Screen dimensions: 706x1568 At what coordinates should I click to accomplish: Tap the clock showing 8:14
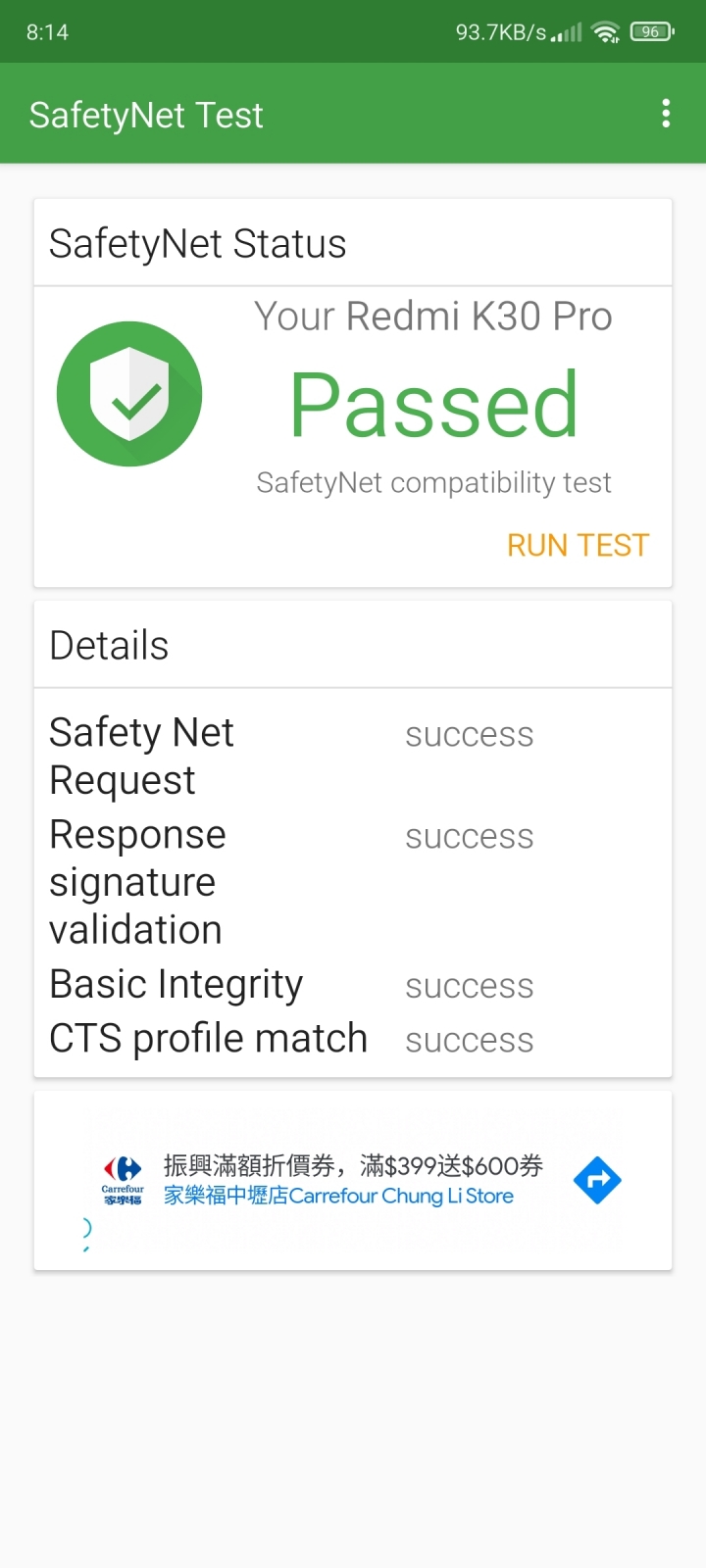tap(47, 32)
